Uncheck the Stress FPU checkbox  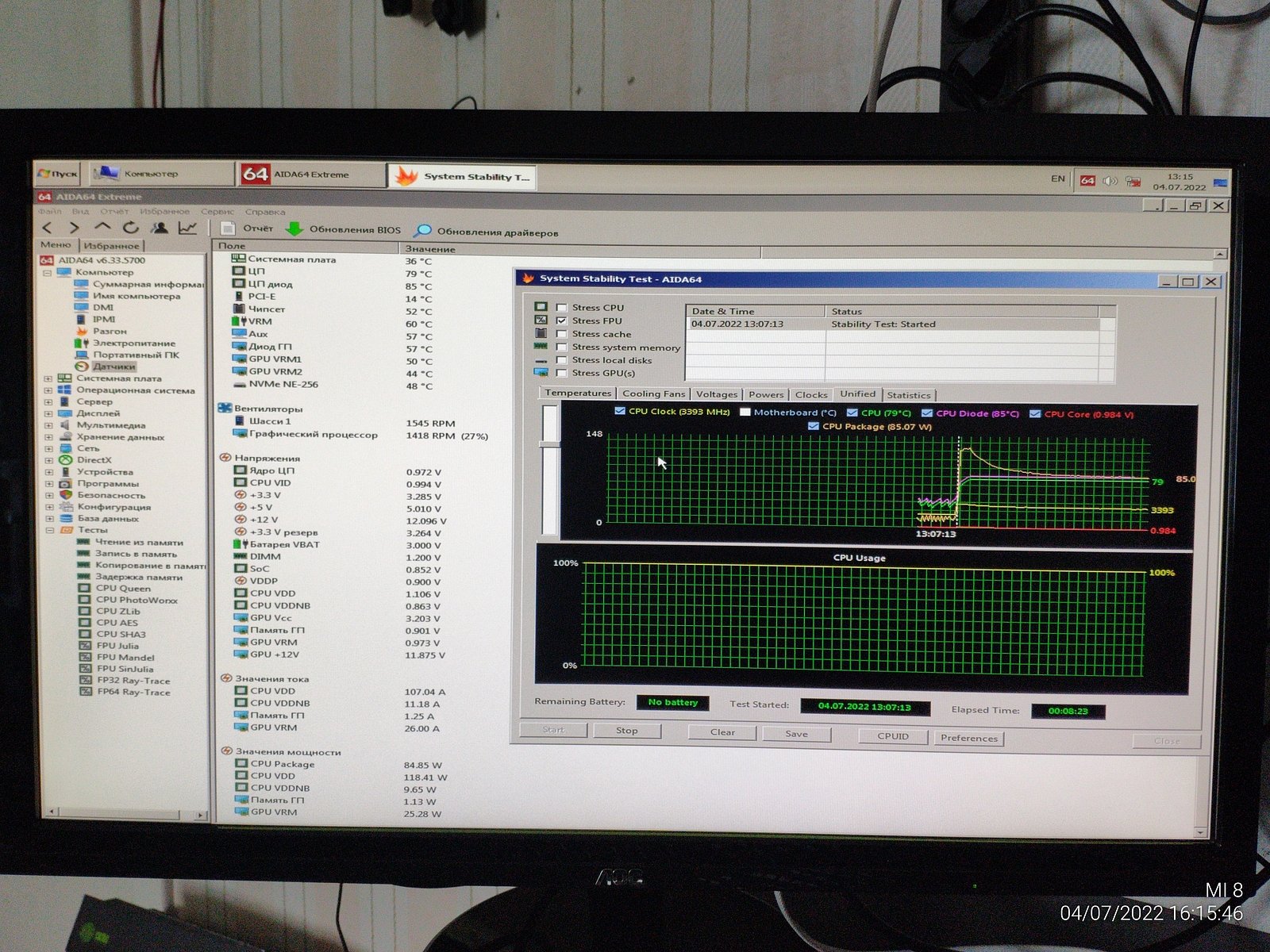[562, 321]
